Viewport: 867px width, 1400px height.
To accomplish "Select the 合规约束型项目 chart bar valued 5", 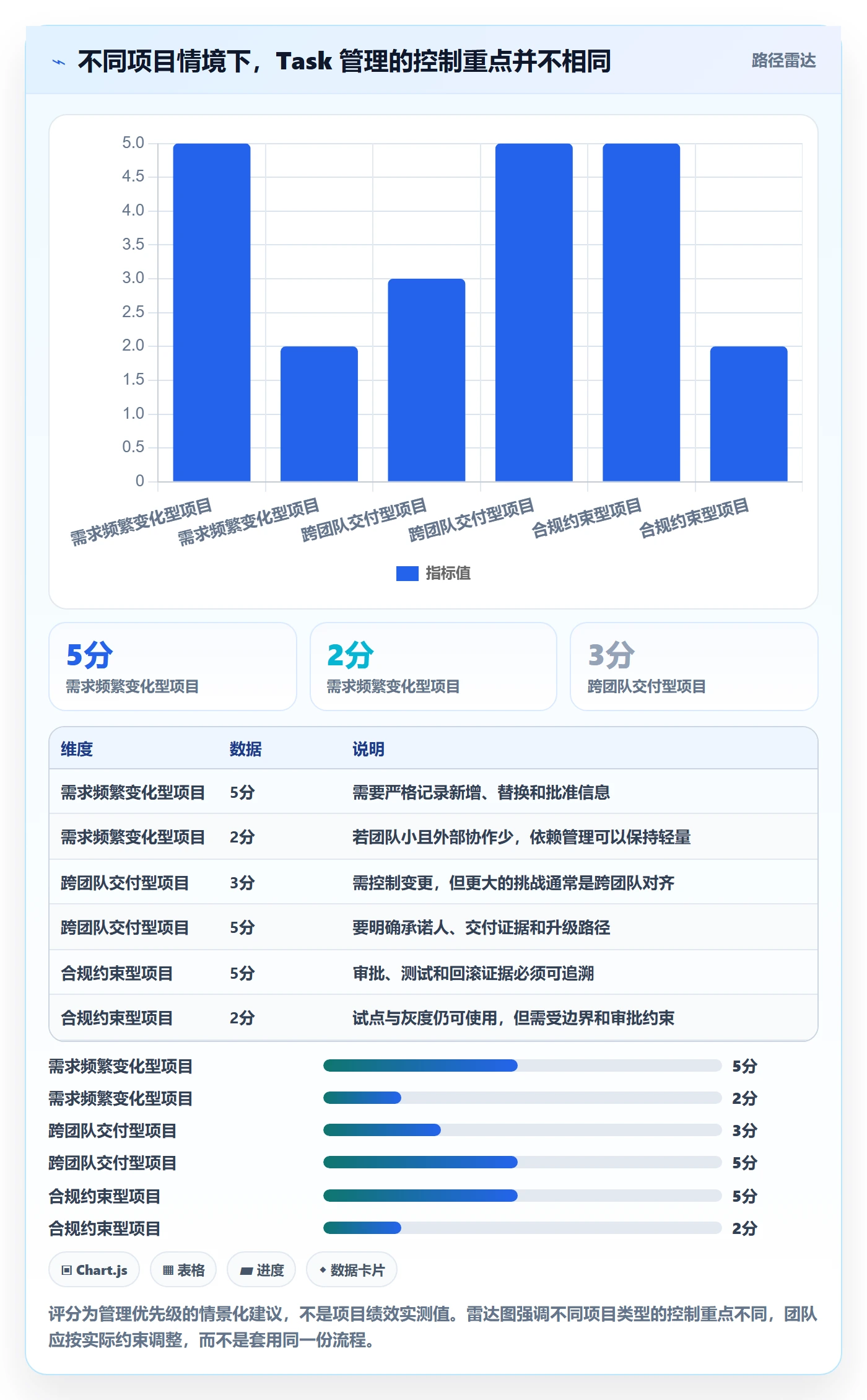I will (641, 312).
